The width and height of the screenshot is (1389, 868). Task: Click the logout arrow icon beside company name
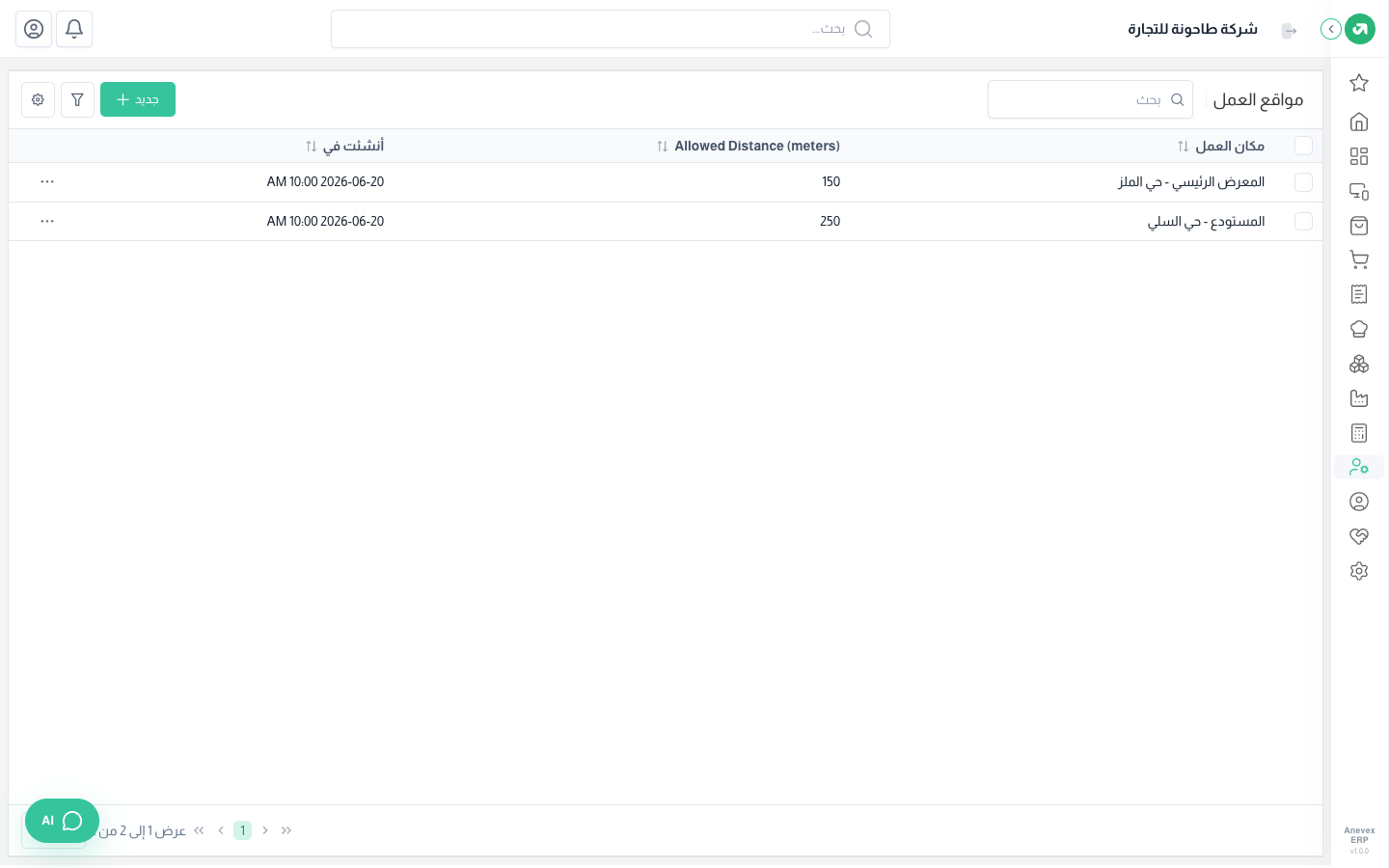pos(1289,31)
